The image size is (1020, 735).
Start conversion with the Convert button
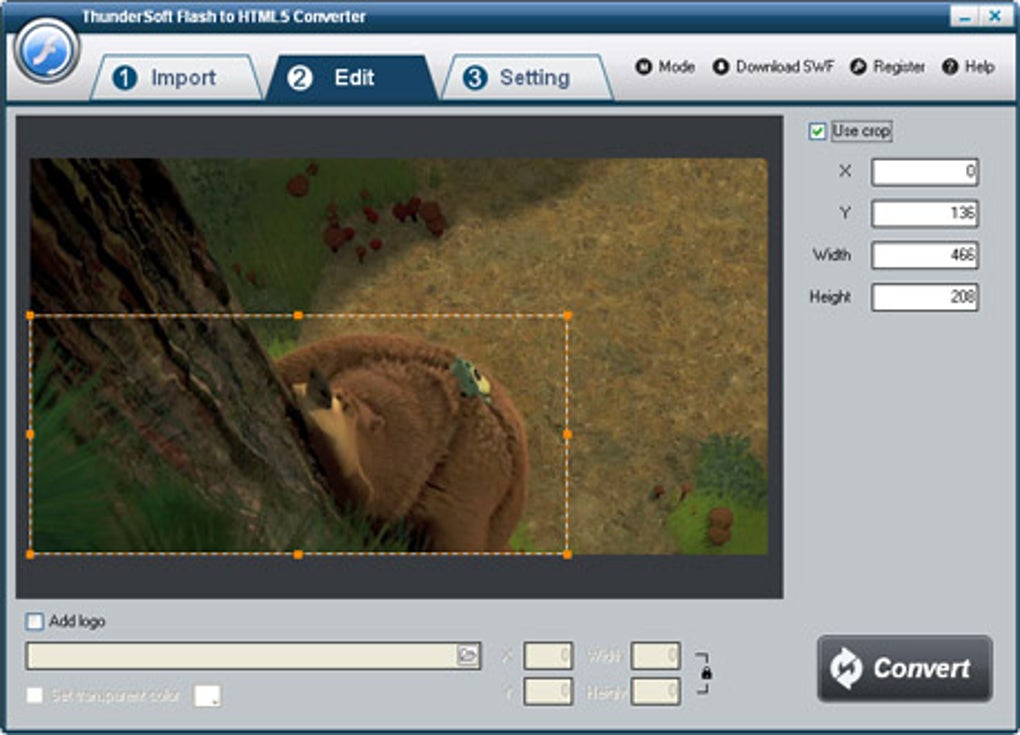click(905, 669)
